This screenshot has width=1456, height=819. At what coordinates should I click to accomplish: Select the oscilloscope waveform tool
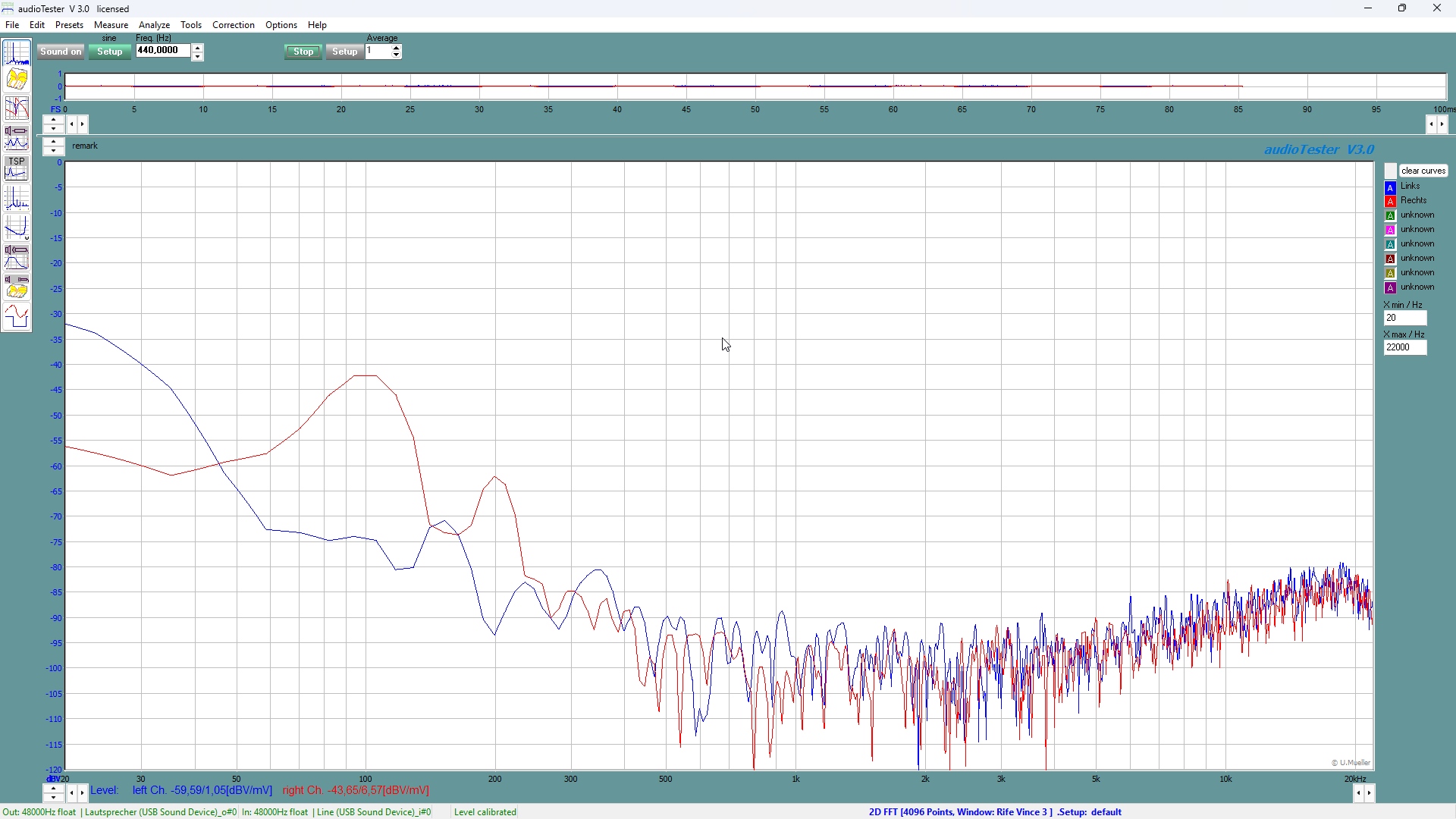coord(17,316)
